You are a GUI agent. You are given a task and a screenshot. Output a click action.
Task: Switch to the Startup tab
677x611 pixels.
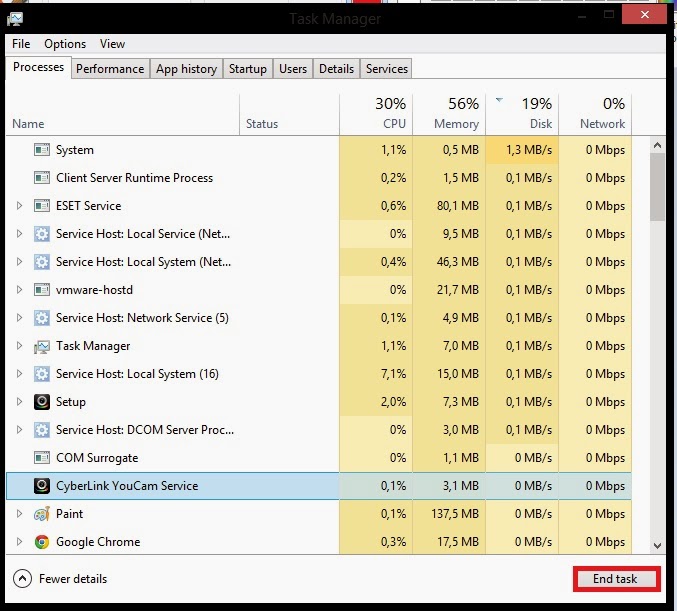(248, 69)
